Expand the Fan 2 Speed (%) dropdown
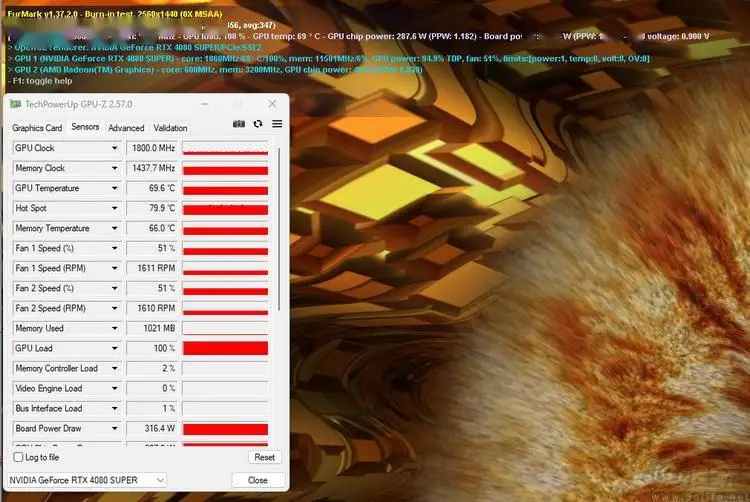 coord(115,288)
